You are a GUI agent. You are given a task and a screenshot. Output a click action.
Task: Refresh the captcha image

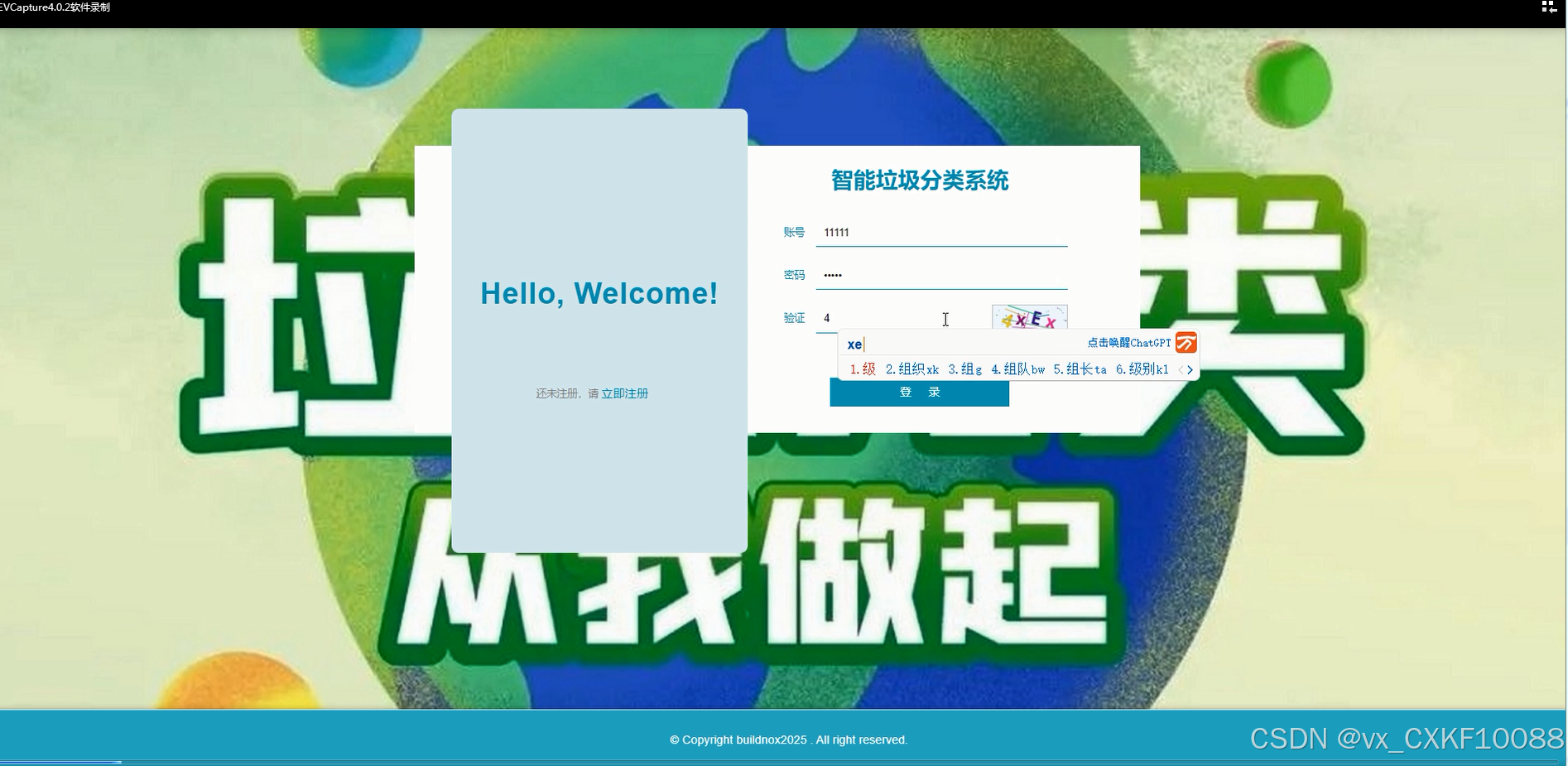pos(1029,317)
